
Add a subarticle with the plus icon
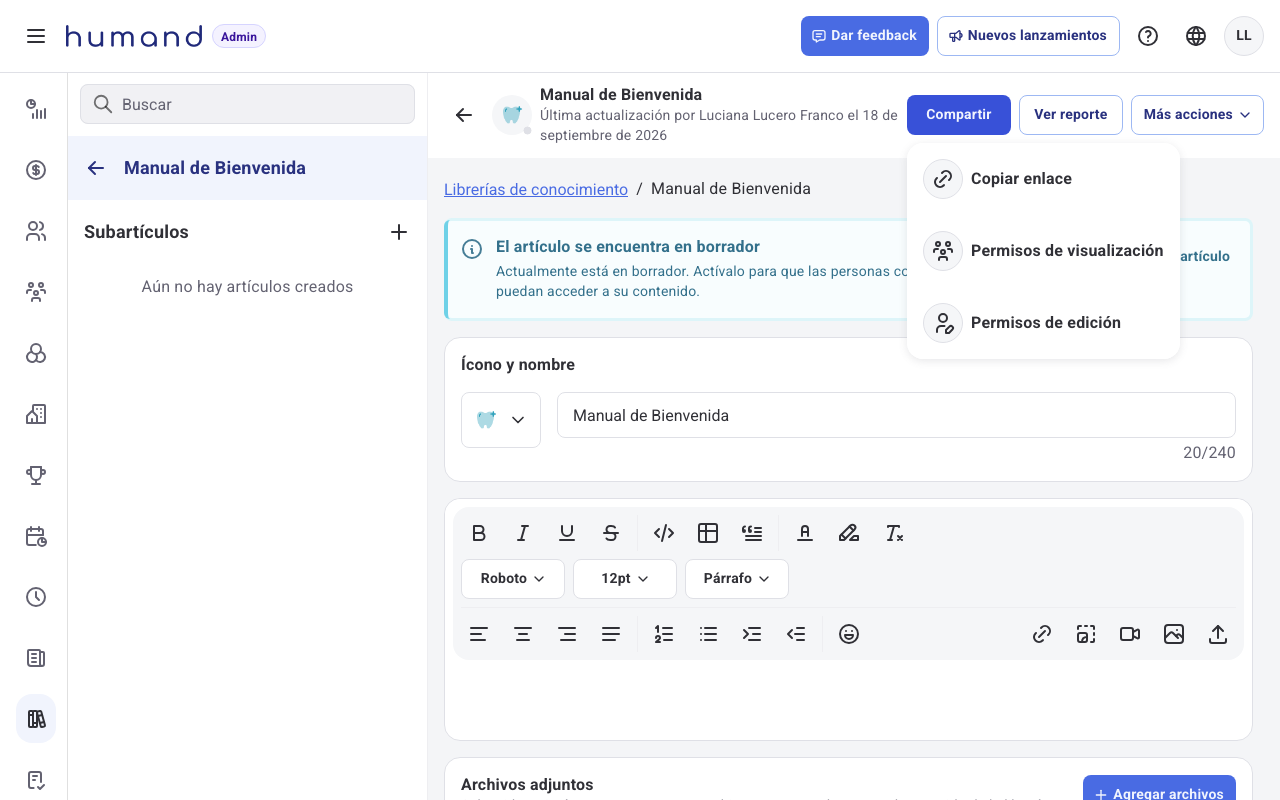pos(399,232)
